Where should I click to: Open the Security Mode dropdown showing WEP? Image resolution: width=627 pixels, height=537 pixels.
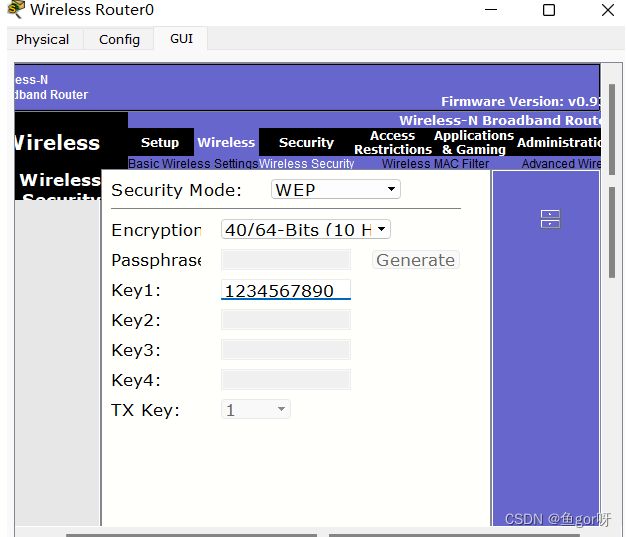point(335,190)
